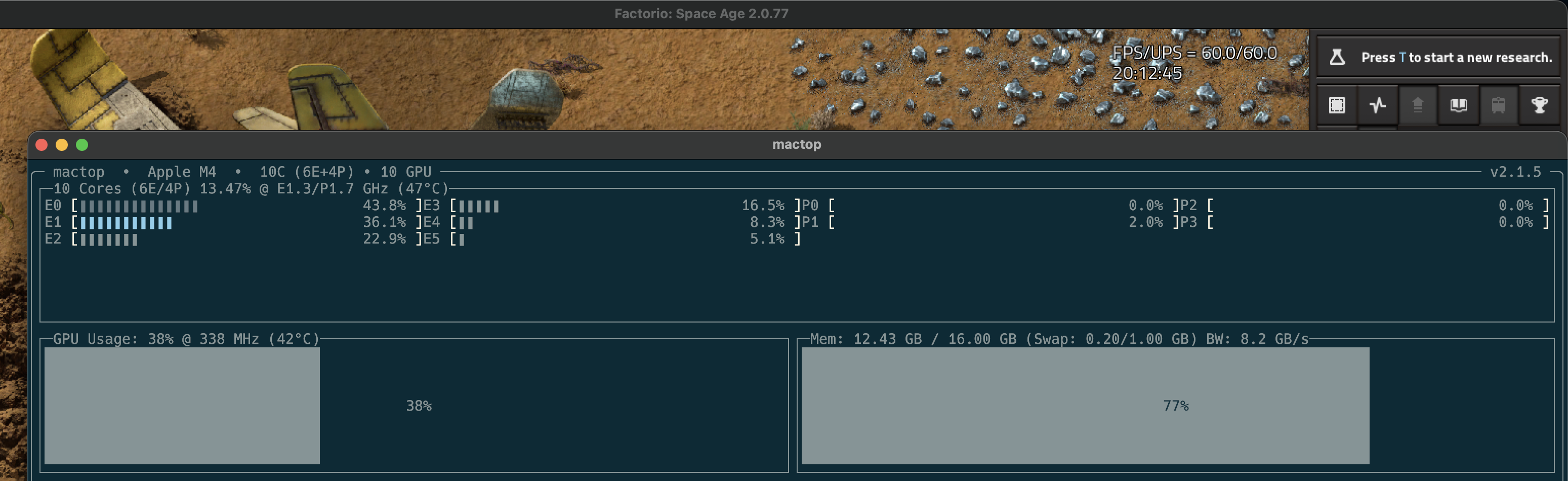Click the E0 core usage bar
The image size is (1568, 481).
[139, 207]
